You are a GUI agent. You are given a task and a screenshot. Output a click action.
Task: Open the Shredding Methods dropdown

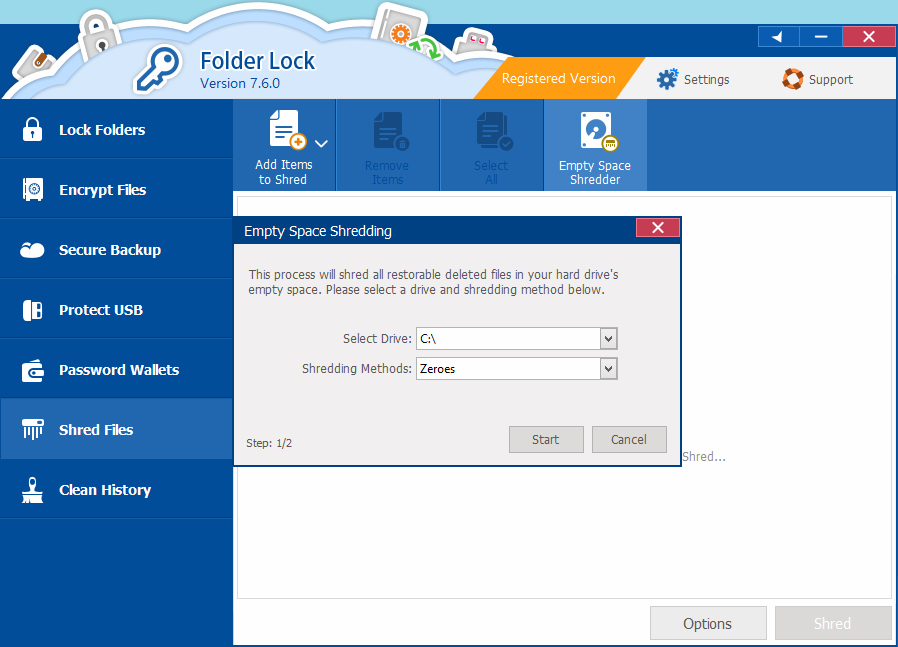(x=608, y=369)
